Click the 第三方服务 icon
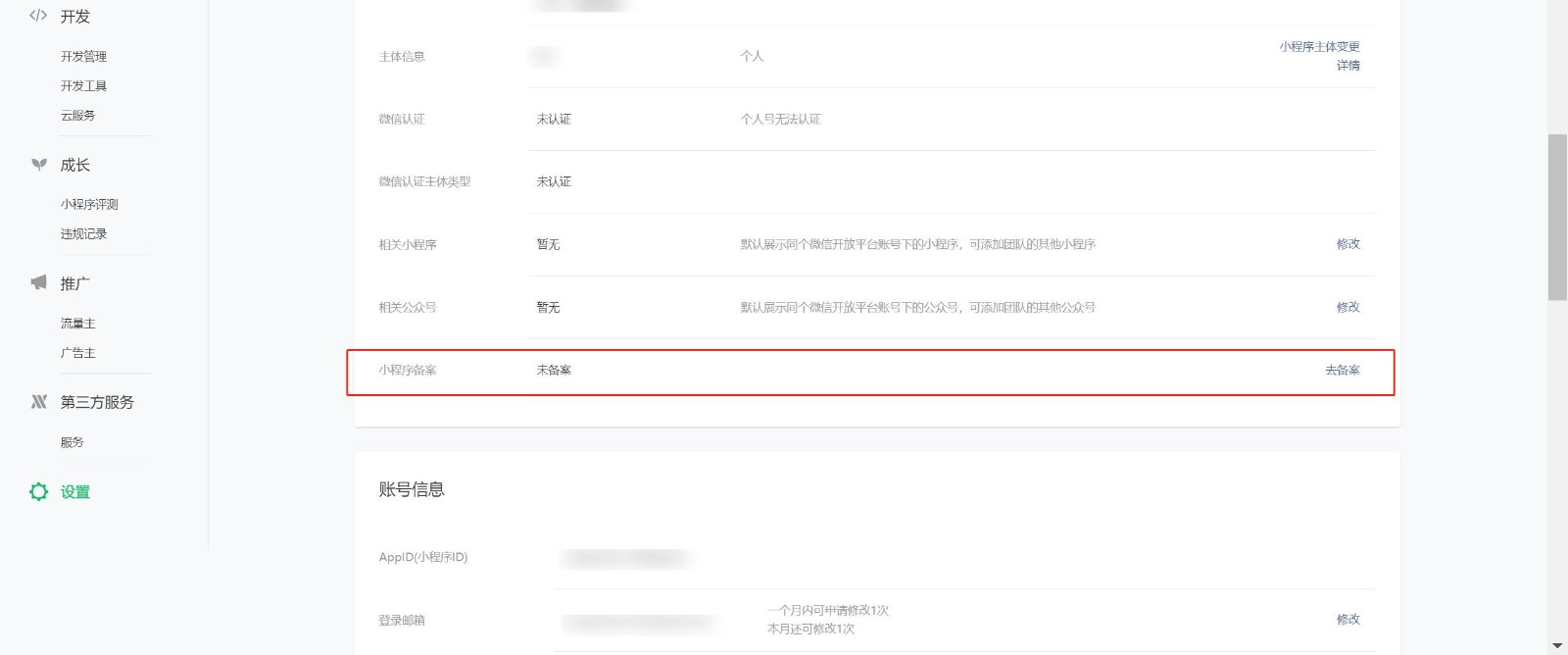The width and height of the screenshot is (1568, 655). point(38,402)
